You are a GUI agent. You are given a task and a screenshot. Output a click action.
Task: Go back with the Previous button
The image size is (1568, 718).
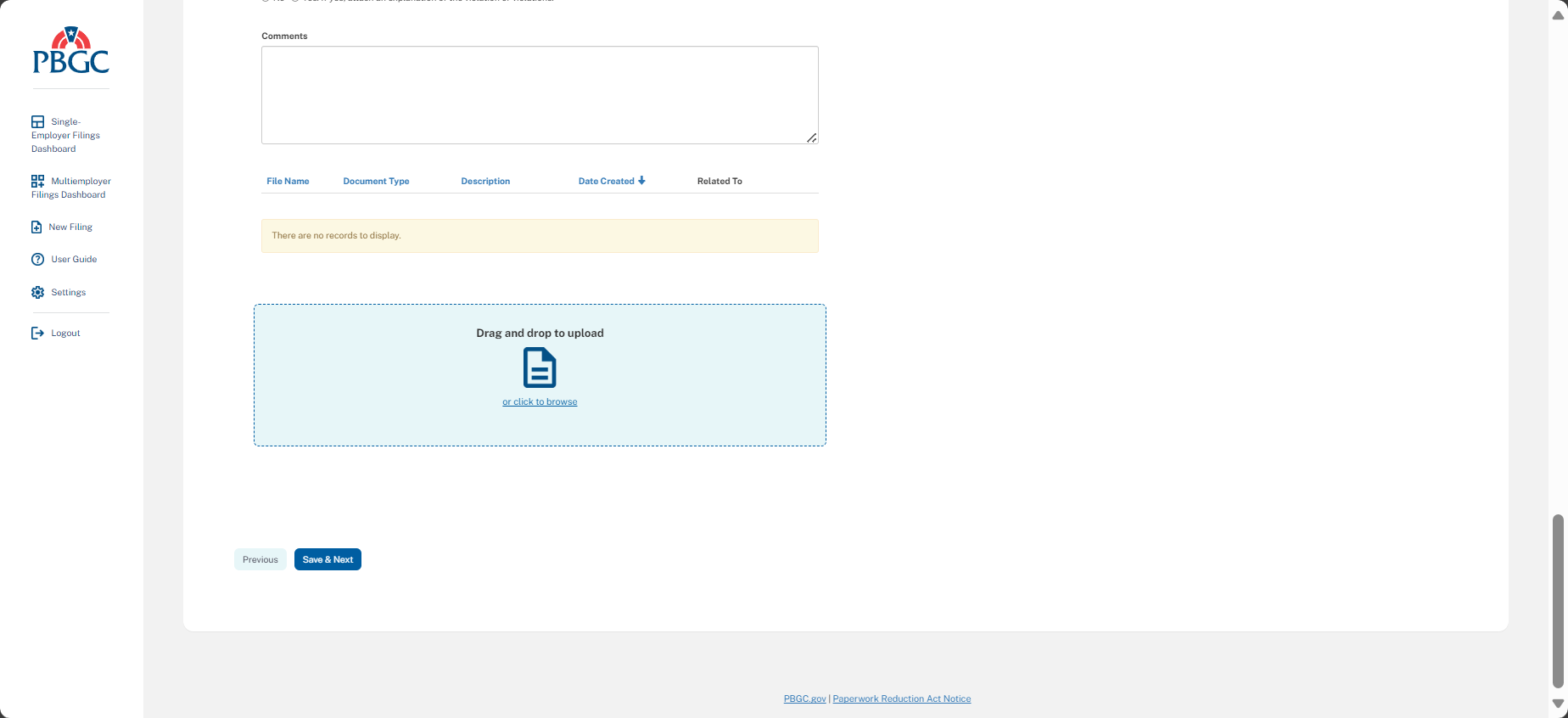click(260, 559)
